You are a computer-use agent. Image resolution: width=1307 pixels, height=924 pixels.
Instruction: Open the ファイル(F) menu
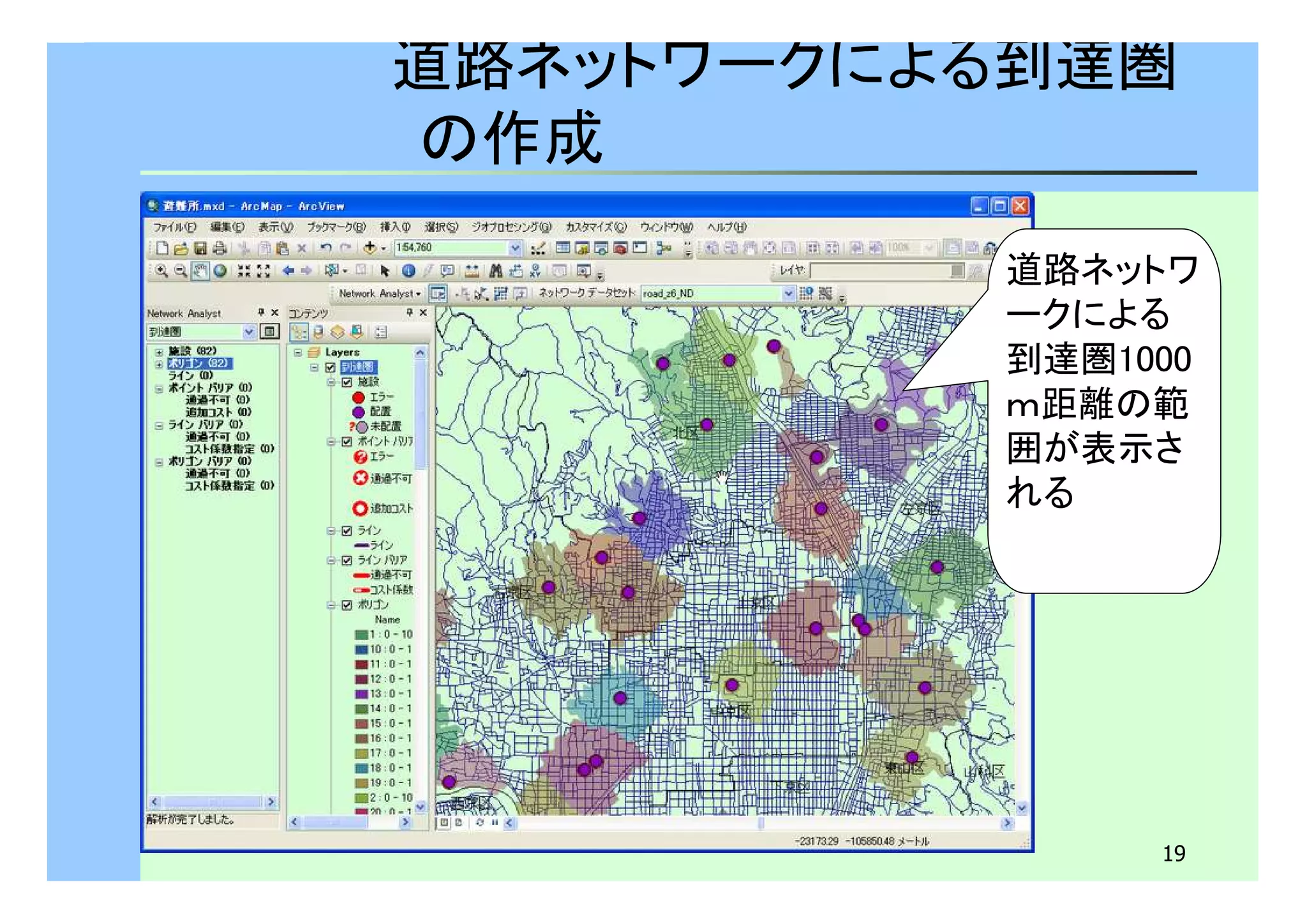coord(174,227)
